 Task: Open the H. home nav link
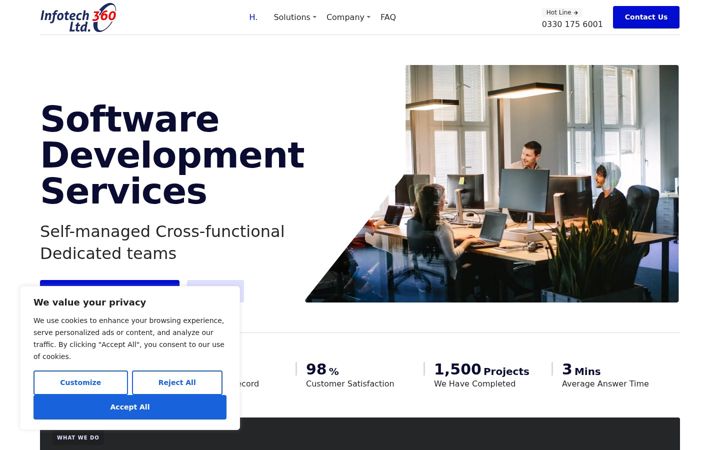coord(253,17)
